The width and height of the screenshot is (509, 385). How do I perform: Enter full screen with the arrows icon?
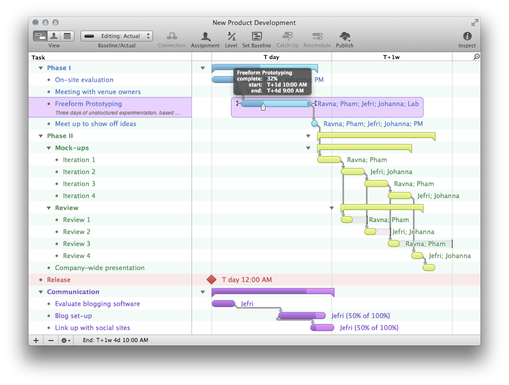click(x=474, y=23)
